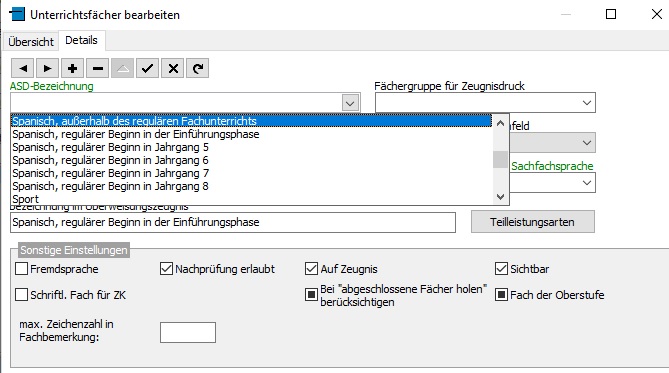Add new record with plus button

[73, 68]
